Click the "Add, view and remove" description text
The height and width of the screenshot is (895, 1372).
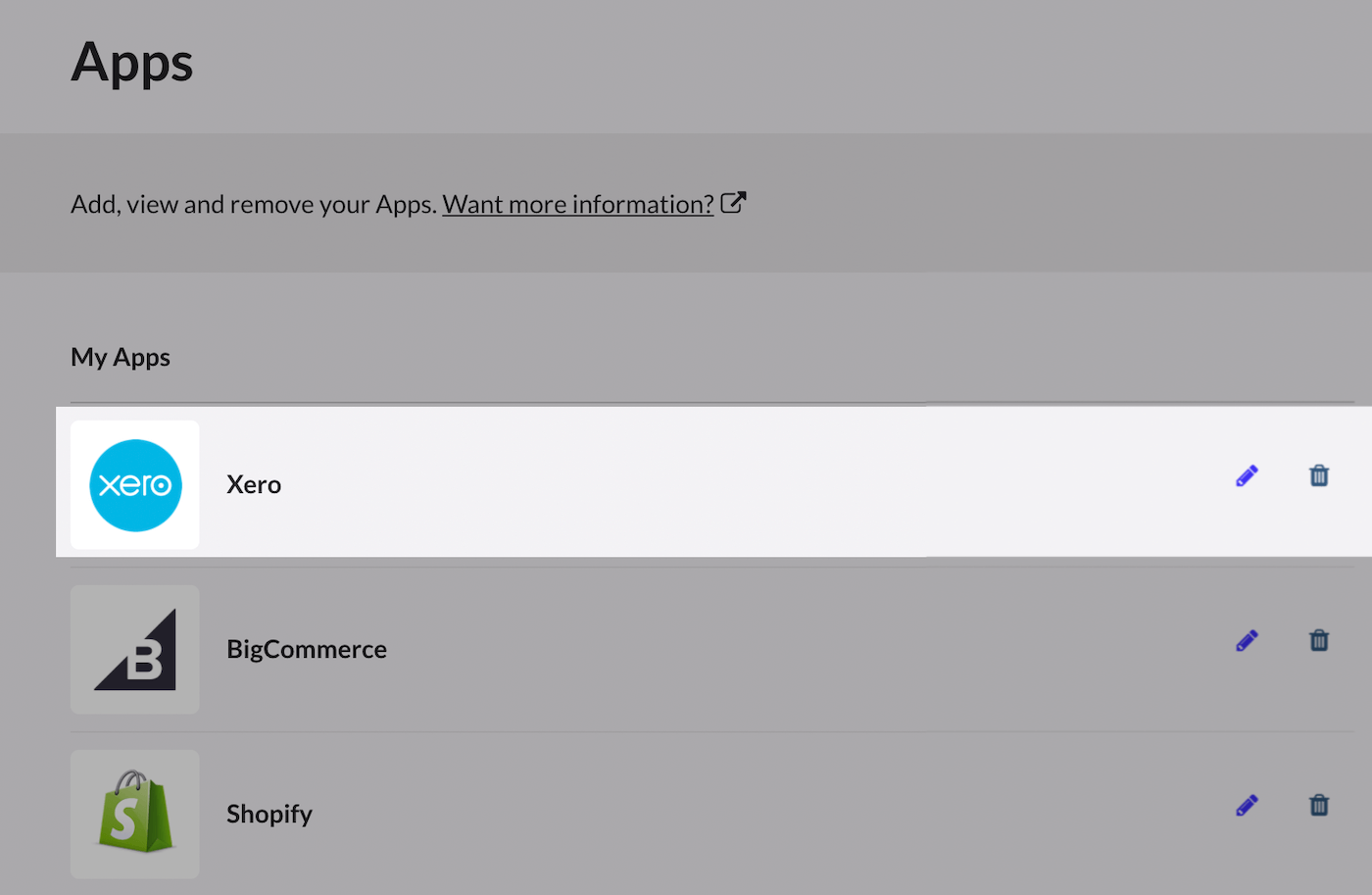coord(253,204)
